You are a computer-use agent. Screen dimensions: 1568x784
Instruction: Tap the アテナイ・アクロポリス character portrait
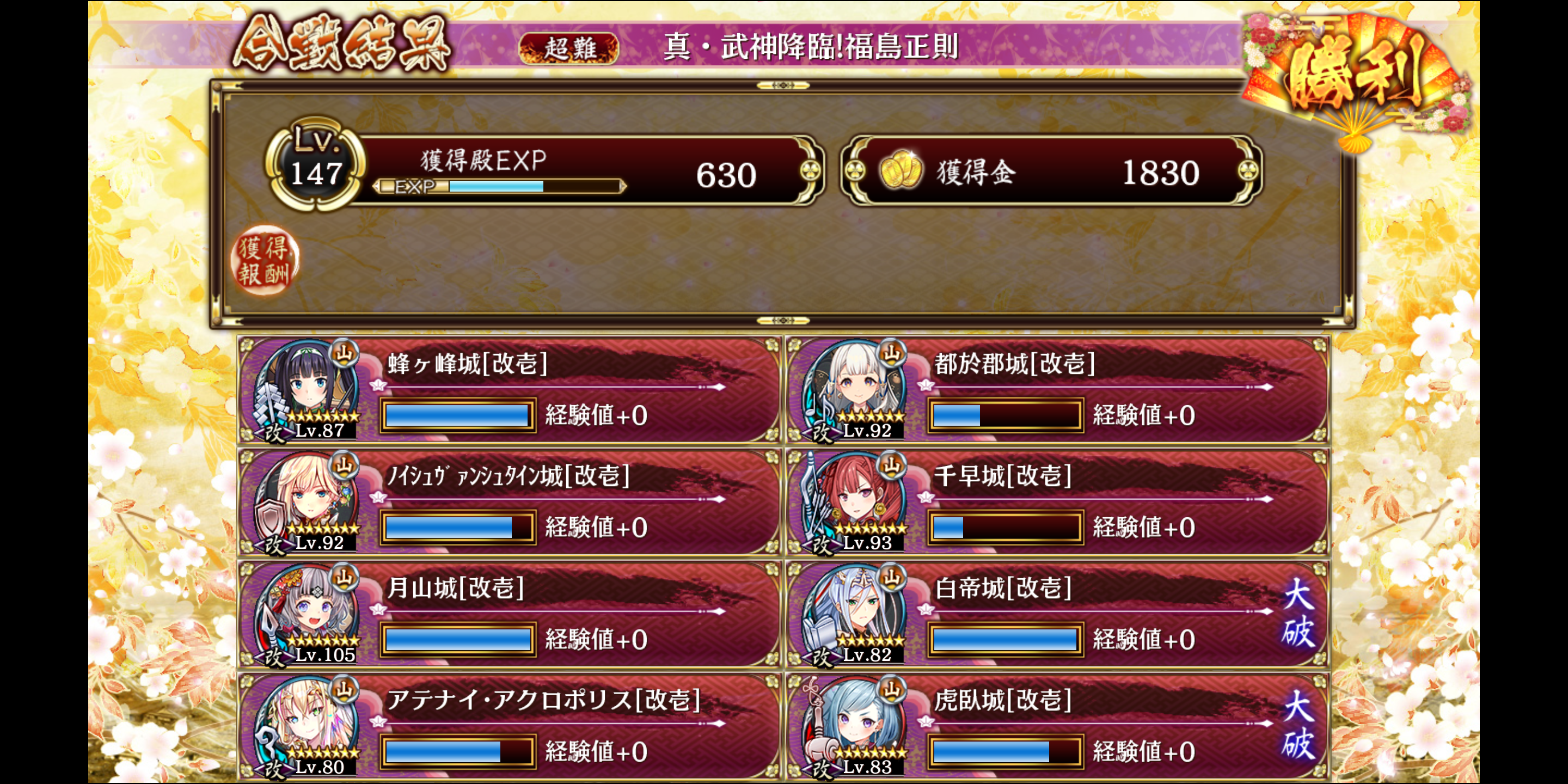pyautogui.click(x=307, y=726)
